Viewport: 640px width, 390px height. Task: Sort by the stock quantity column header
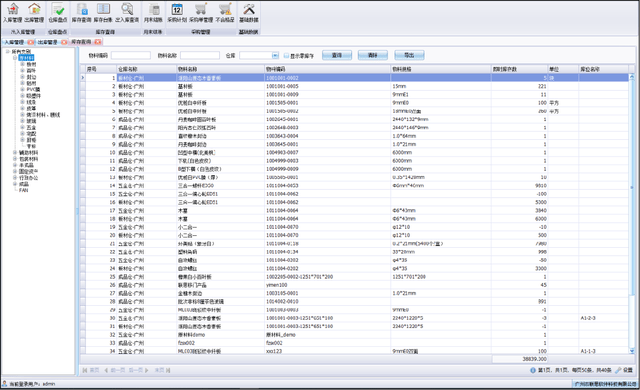(519, 69)
